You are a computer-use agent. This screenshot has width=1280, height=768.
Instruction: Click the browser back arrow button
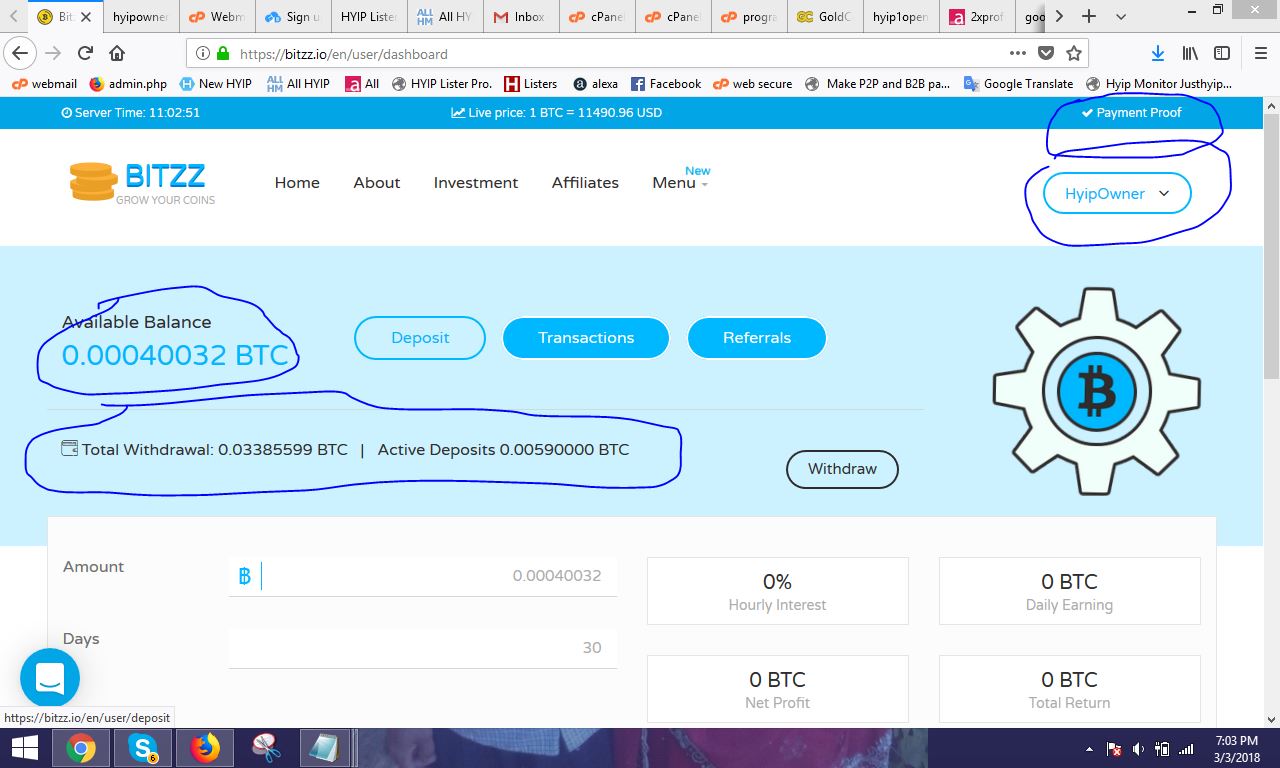20,53
